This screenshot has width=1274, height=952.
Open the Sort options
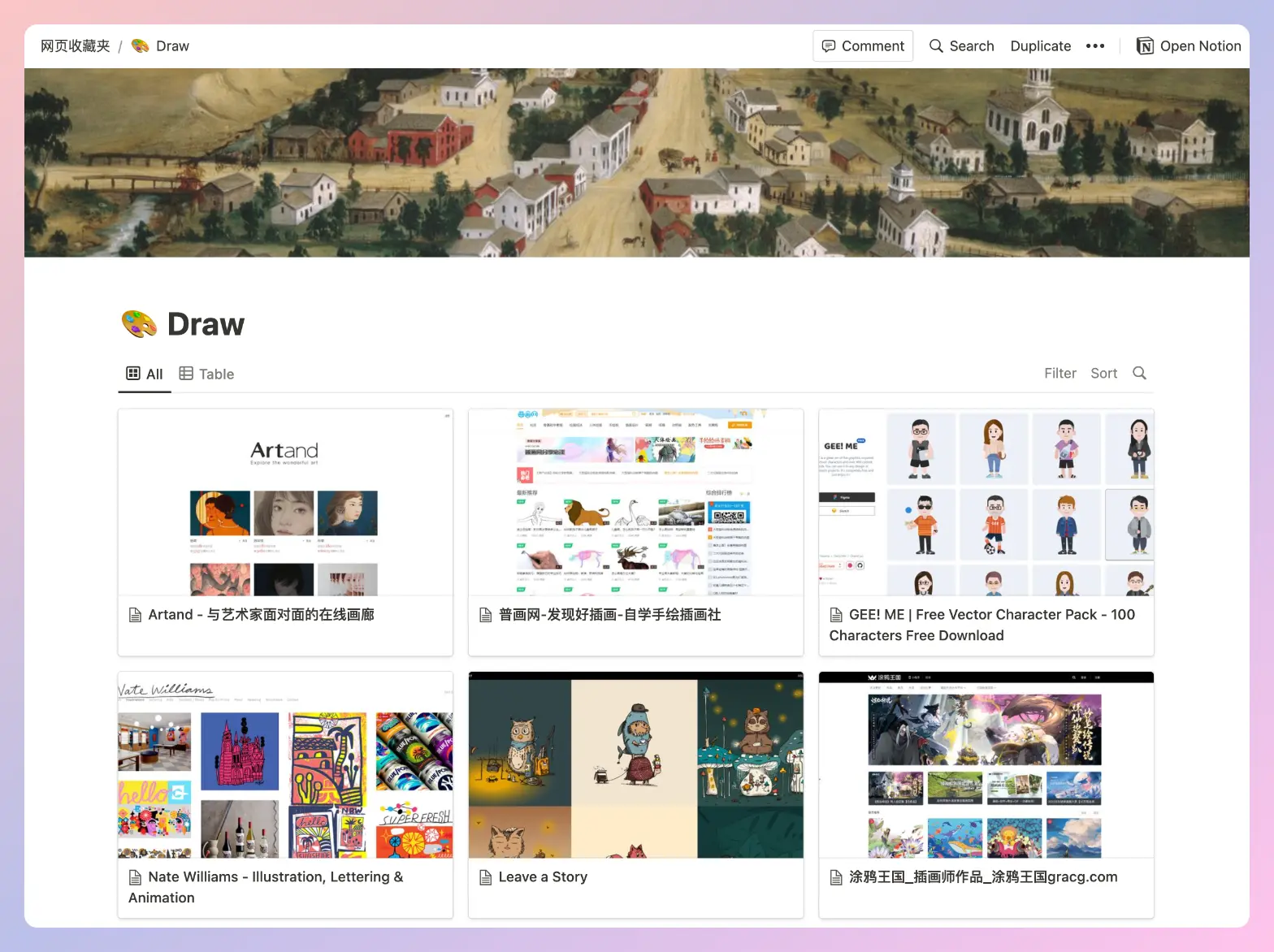click(x=1103, y=373)
